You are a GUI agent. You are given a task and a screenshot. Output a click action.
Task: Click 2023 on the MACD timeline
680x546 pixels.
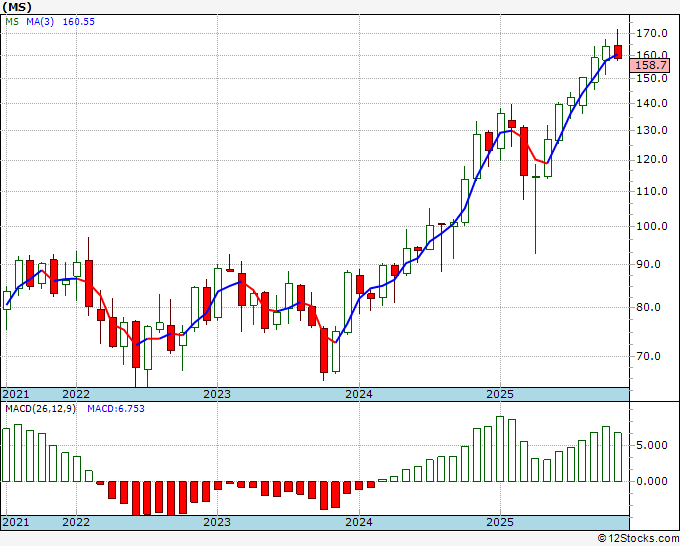tap(217, 522)
